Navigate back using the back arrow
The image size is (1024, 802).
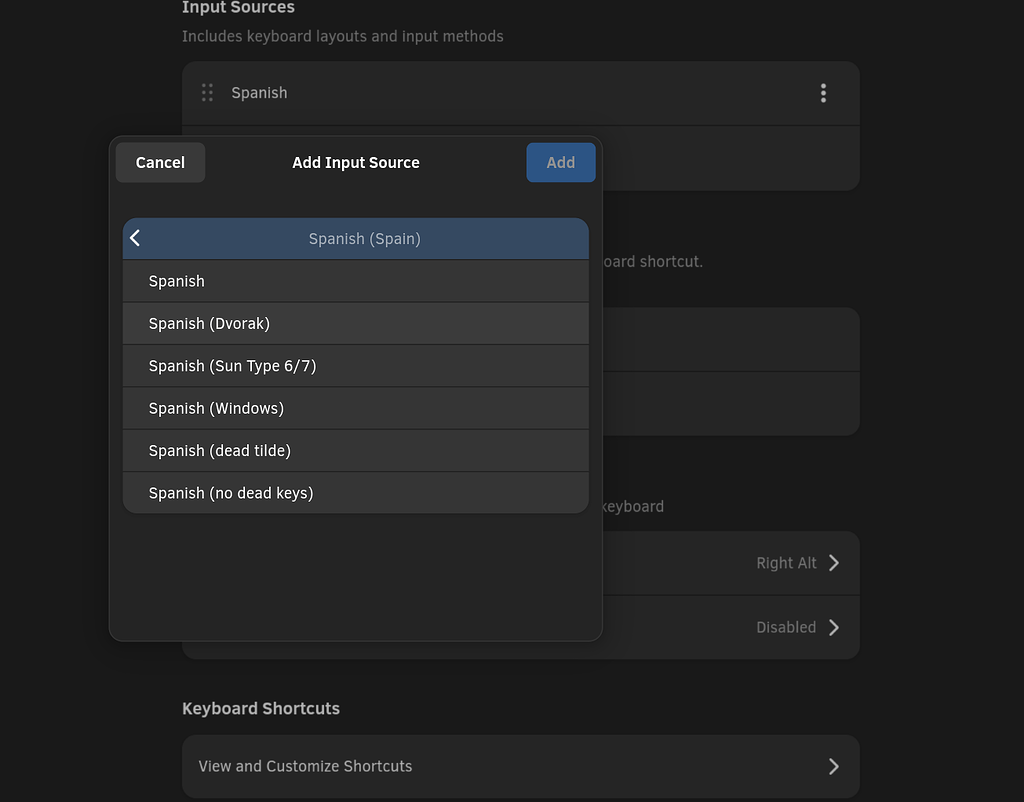coord(135,238)
